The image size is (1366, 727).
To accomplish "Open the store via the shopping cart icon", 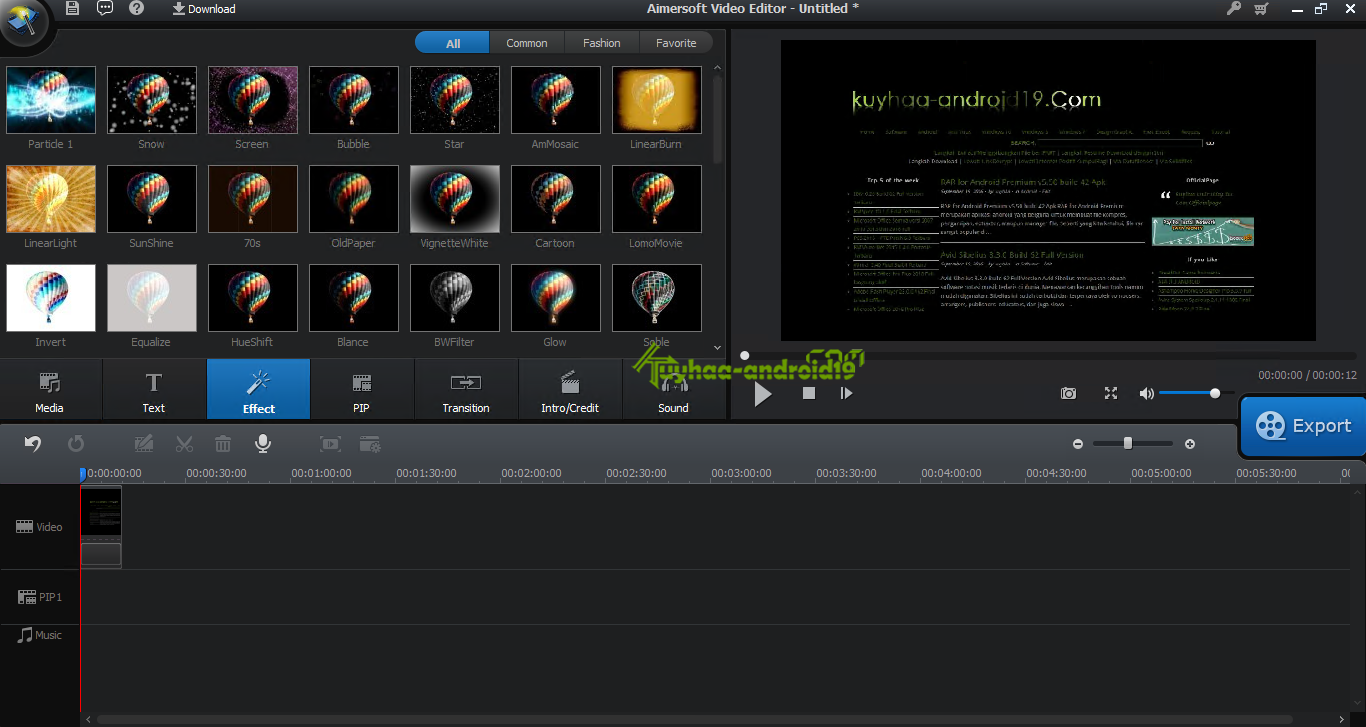I will [x=1261, y=9].
